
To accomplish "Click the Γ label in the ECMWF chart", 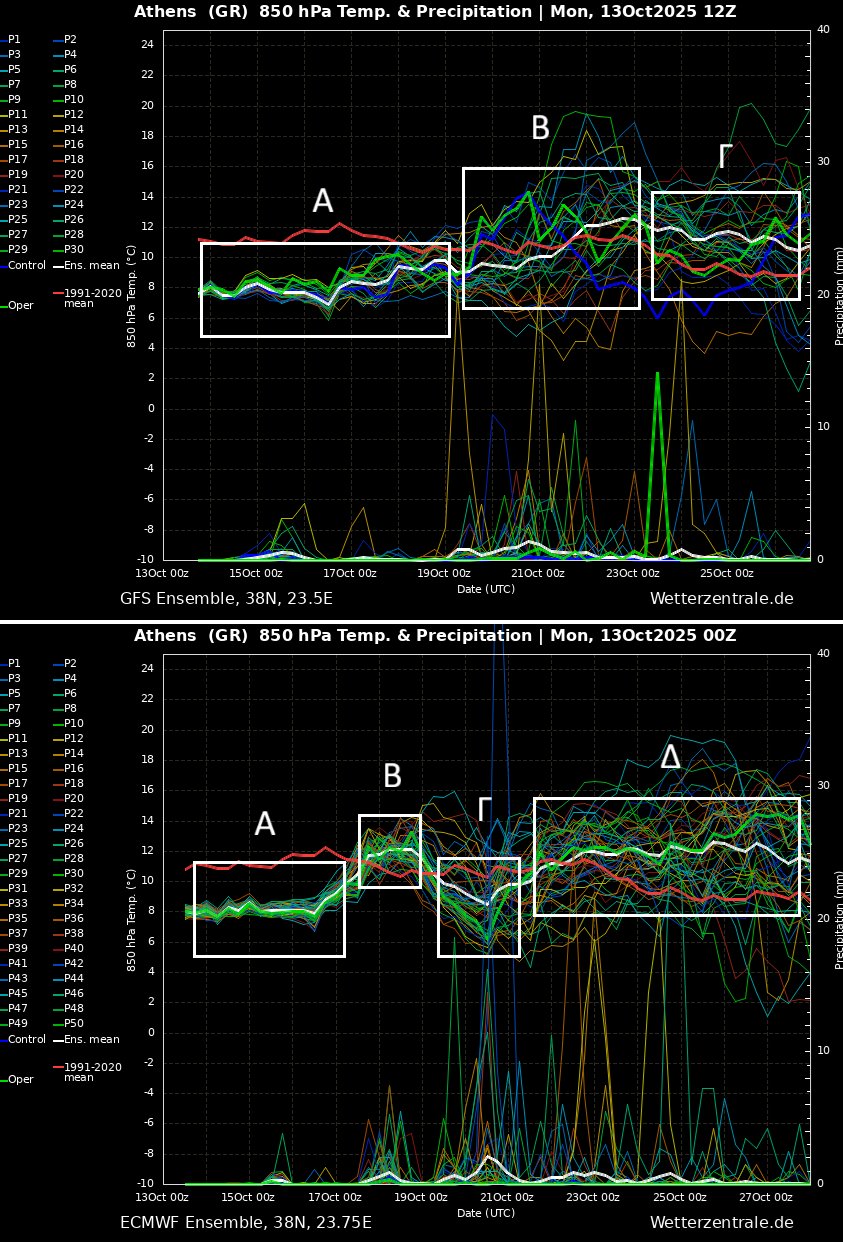I will [485, 810].
